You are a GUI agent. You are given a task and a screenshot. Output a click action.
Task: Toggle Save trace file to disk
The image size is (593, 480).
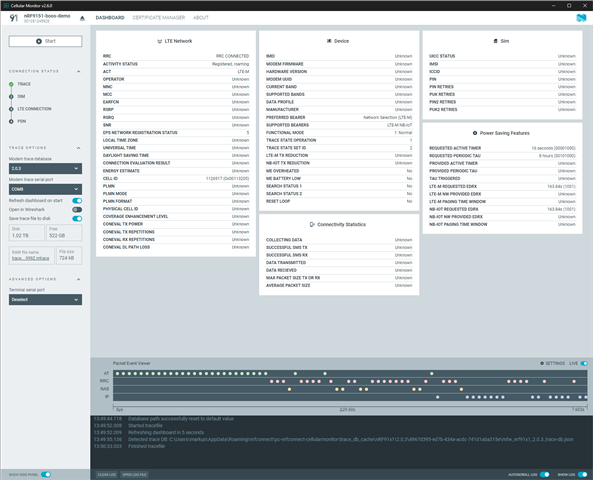click(x=77, y=219)
